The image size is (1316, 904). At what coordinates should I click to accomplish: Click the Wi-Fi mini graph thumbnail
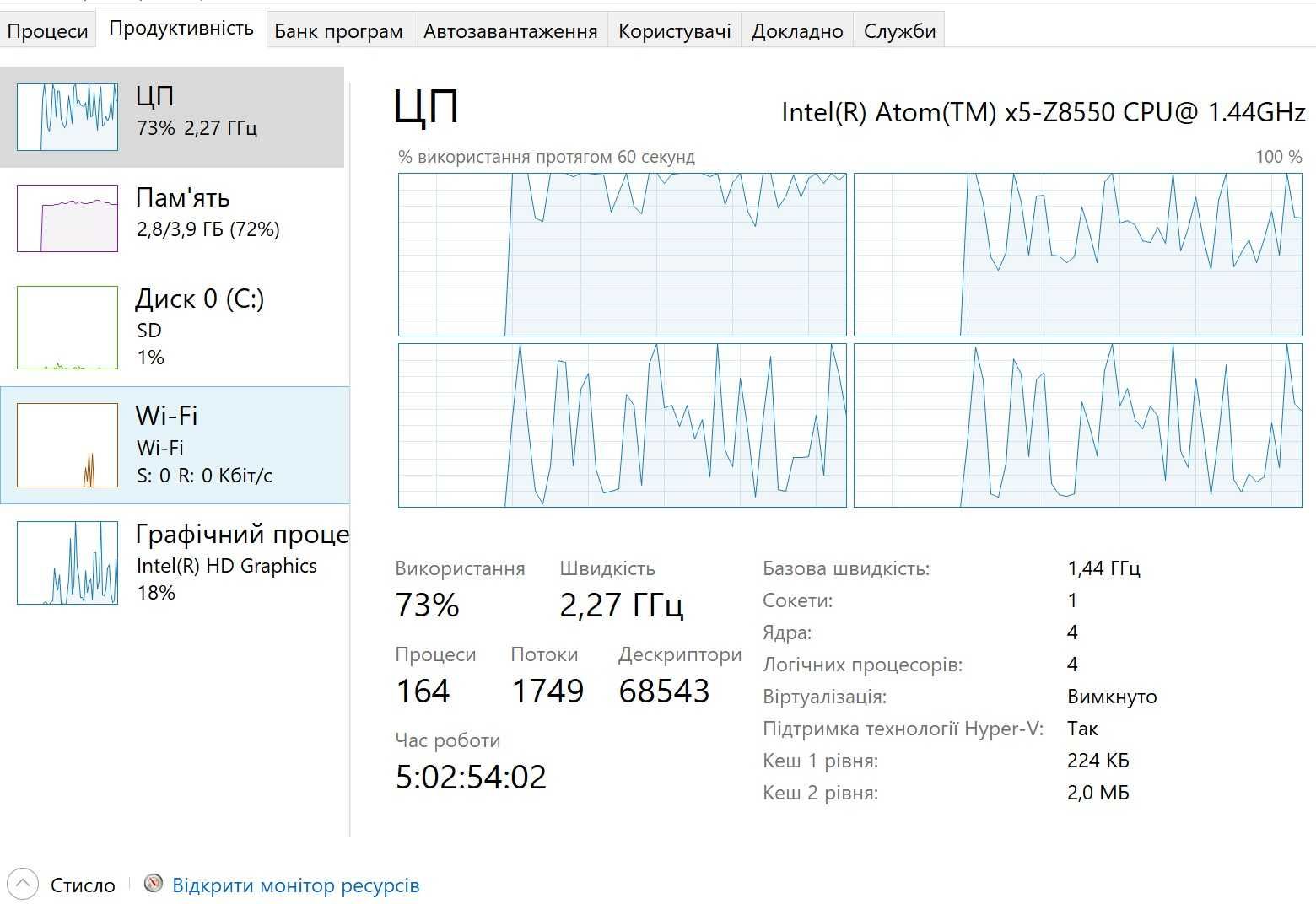67,445
